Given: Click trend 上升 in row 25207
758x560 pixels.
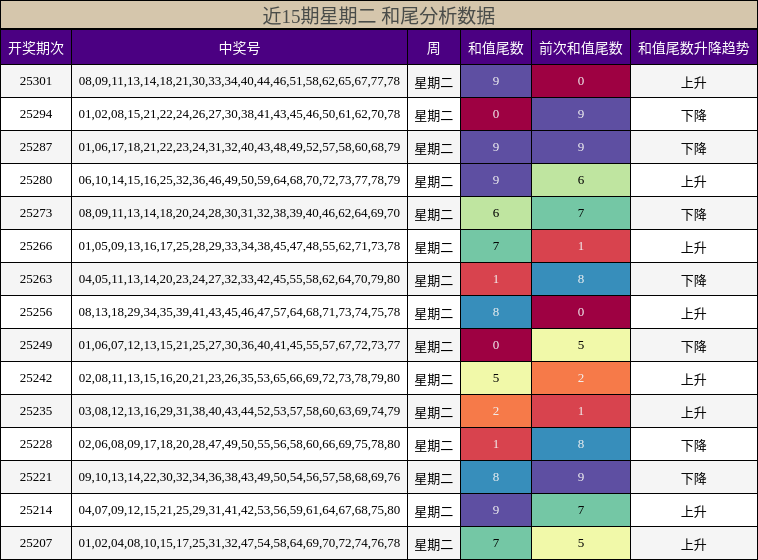Looking at the screenshot, I should (x=694, y=545).
